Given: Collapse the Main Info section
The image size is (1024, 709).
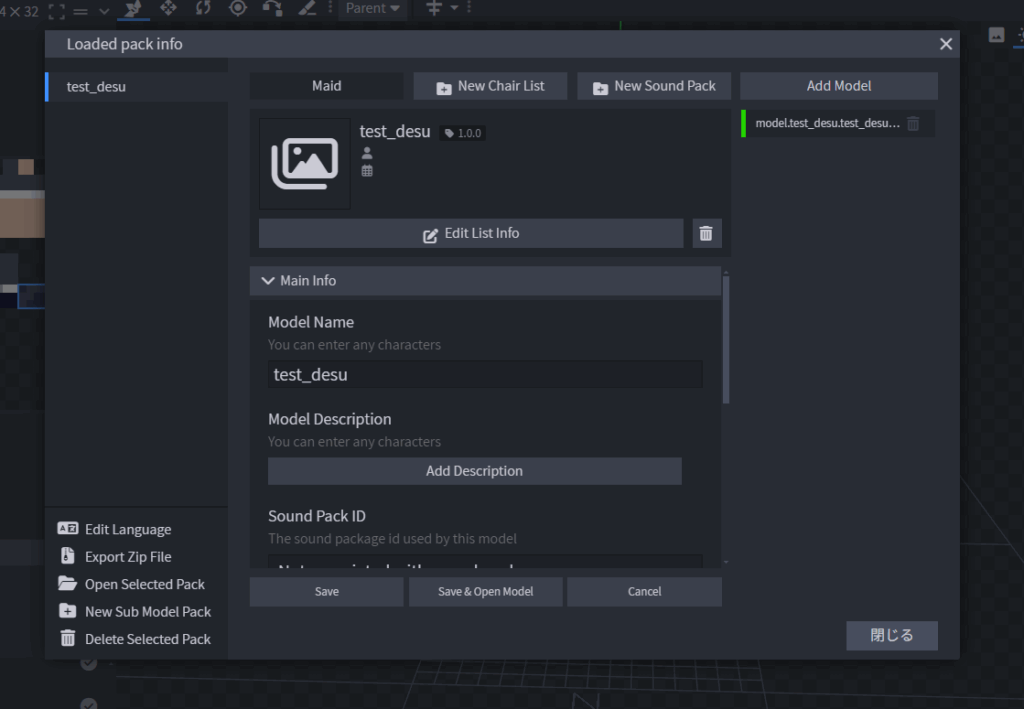Looking at the screenshot, I should (268, 281).
